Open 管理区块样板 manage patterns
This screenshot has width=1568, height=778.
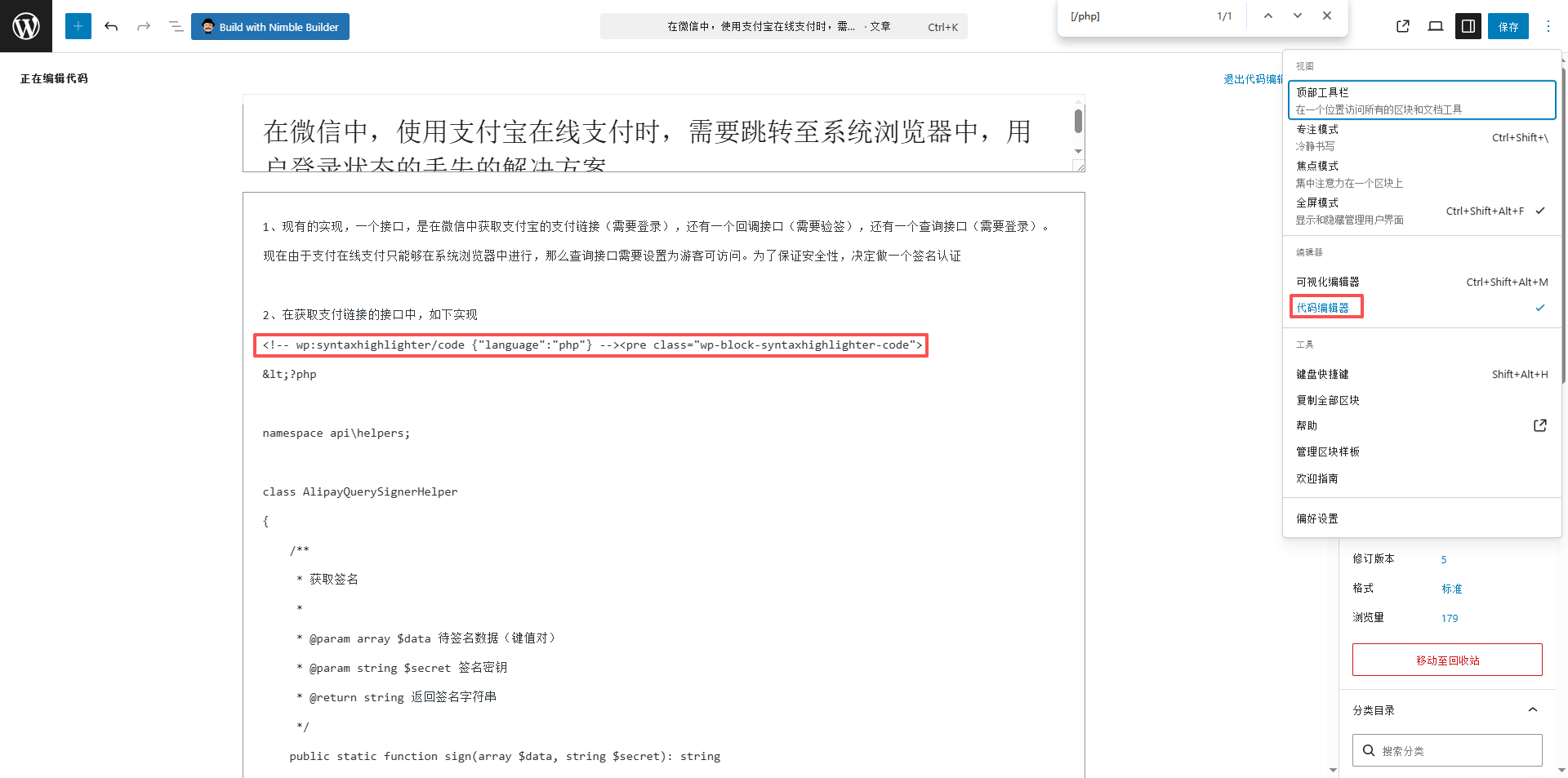1422,451
